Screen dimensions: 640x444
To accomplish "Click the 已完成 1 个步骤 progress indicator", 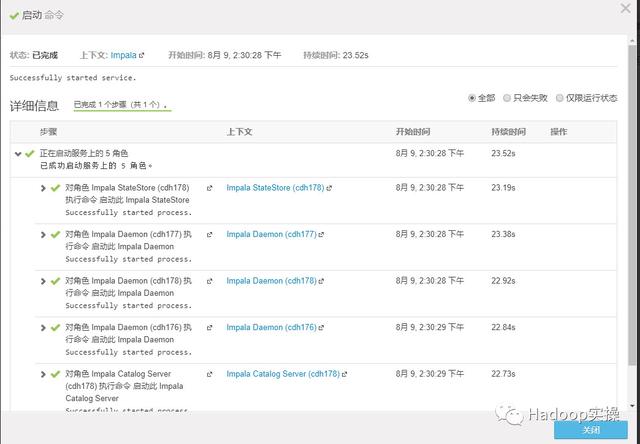I will [122, 105].
